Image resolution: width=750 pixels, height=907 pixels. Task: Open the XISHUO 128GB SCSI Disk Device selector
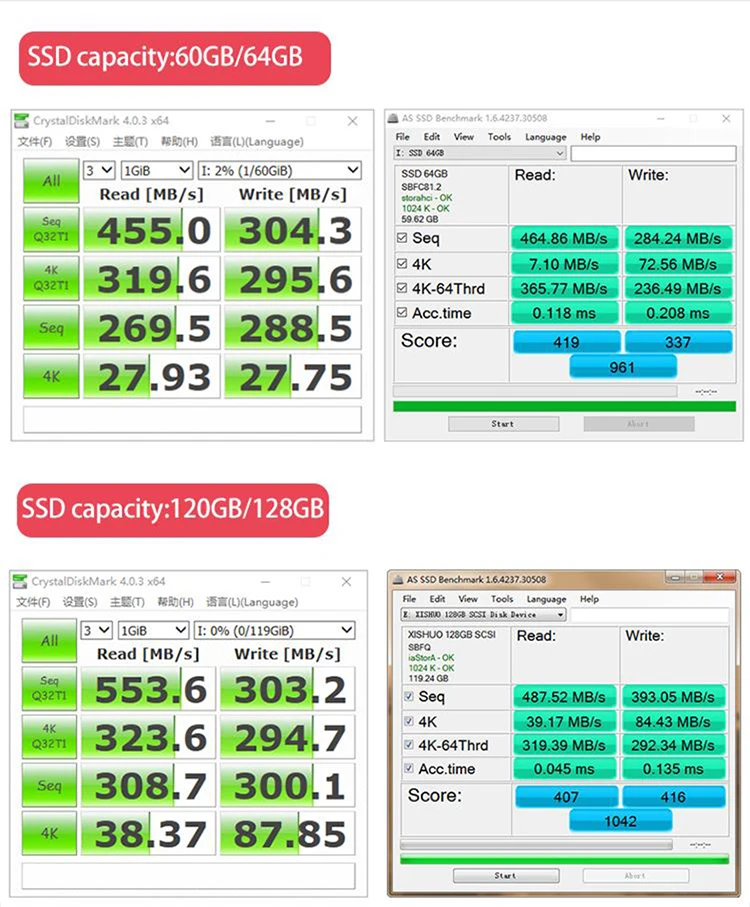pyautogui.click(x=483, y=614)
